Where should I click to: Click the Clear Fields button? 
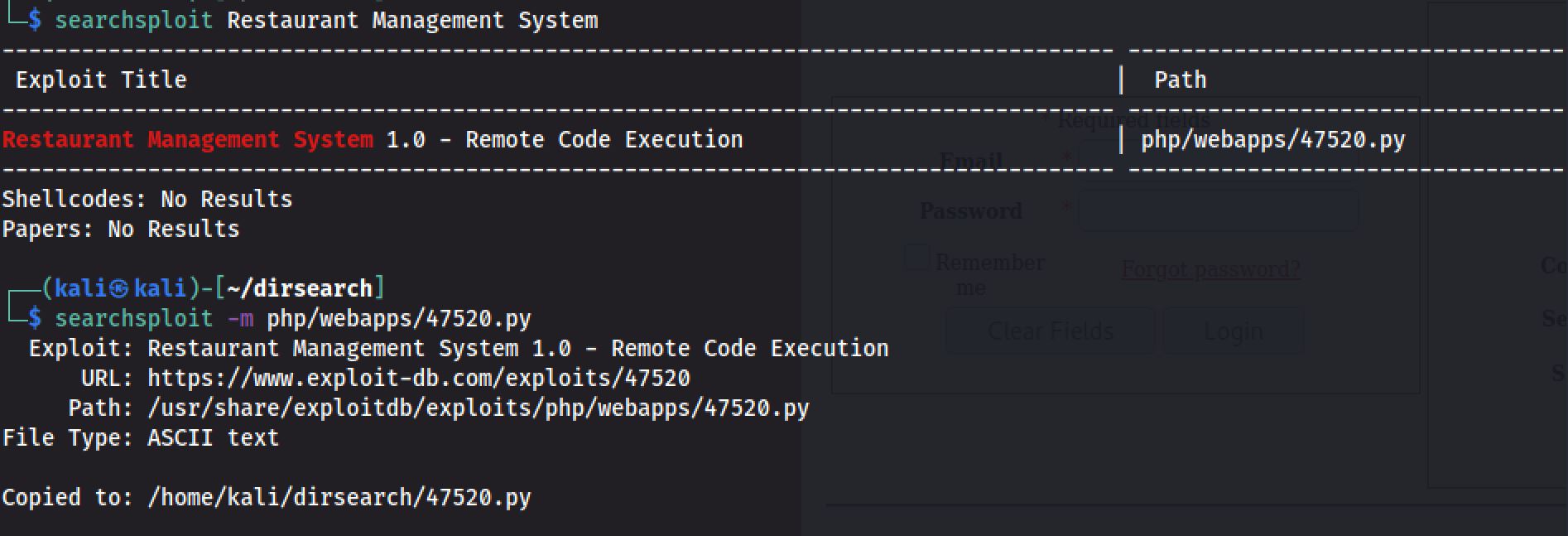click(1050, 331)
